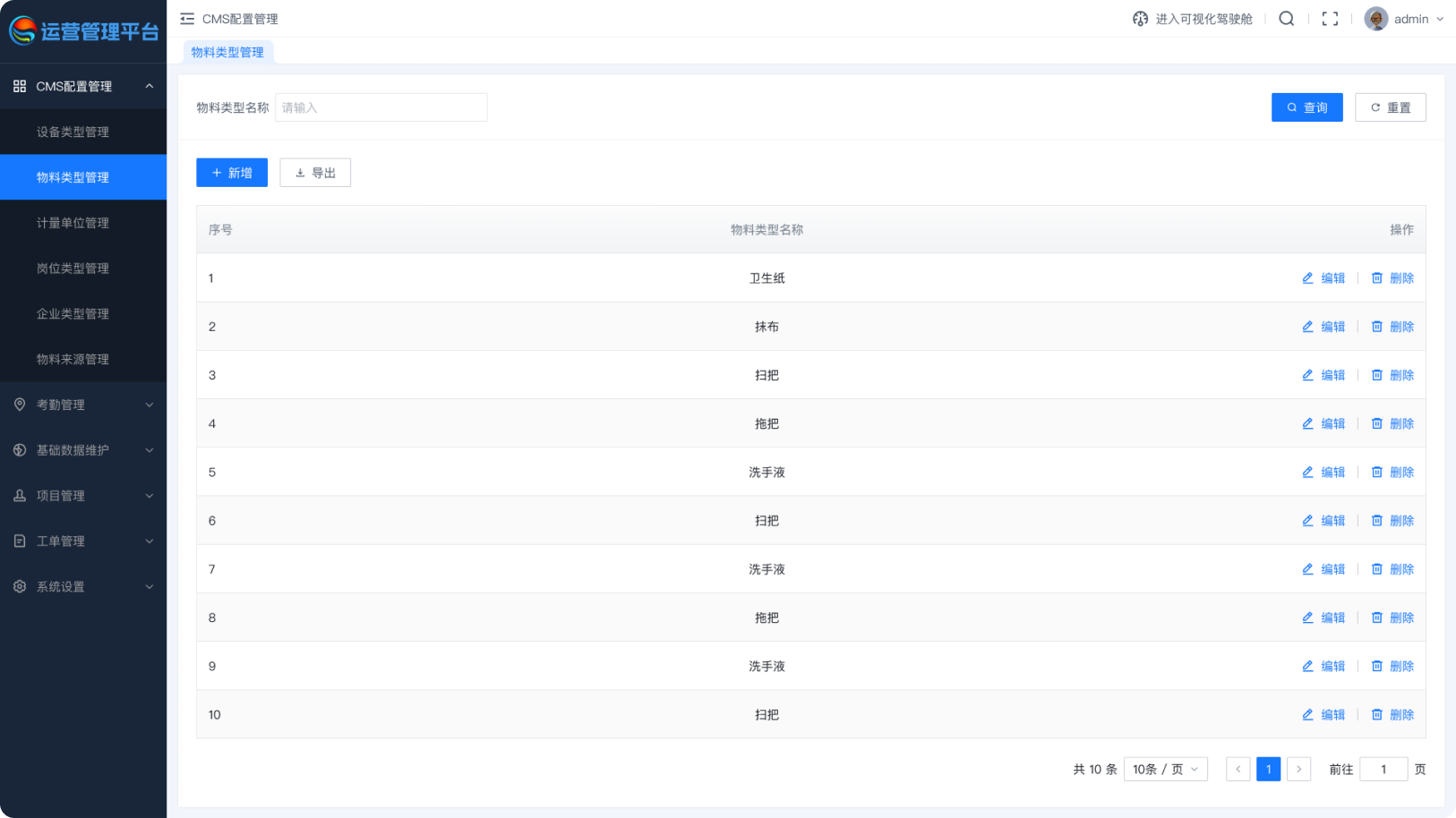Focus the 物料类型名称 search input
The height and width of the screenshot is (818, 1456).
click(x=381, y=107)
